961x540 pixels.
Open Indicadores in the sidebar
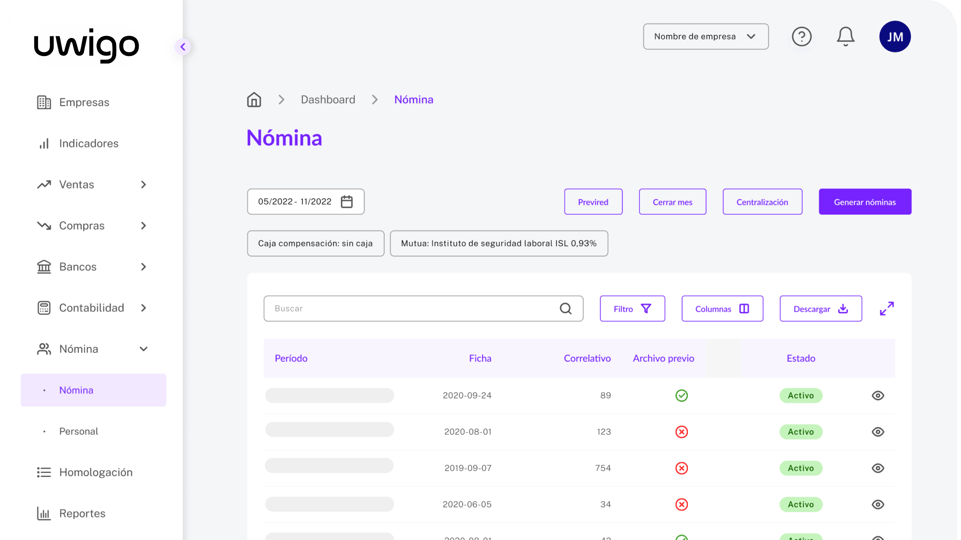click(x=88, y=144)
